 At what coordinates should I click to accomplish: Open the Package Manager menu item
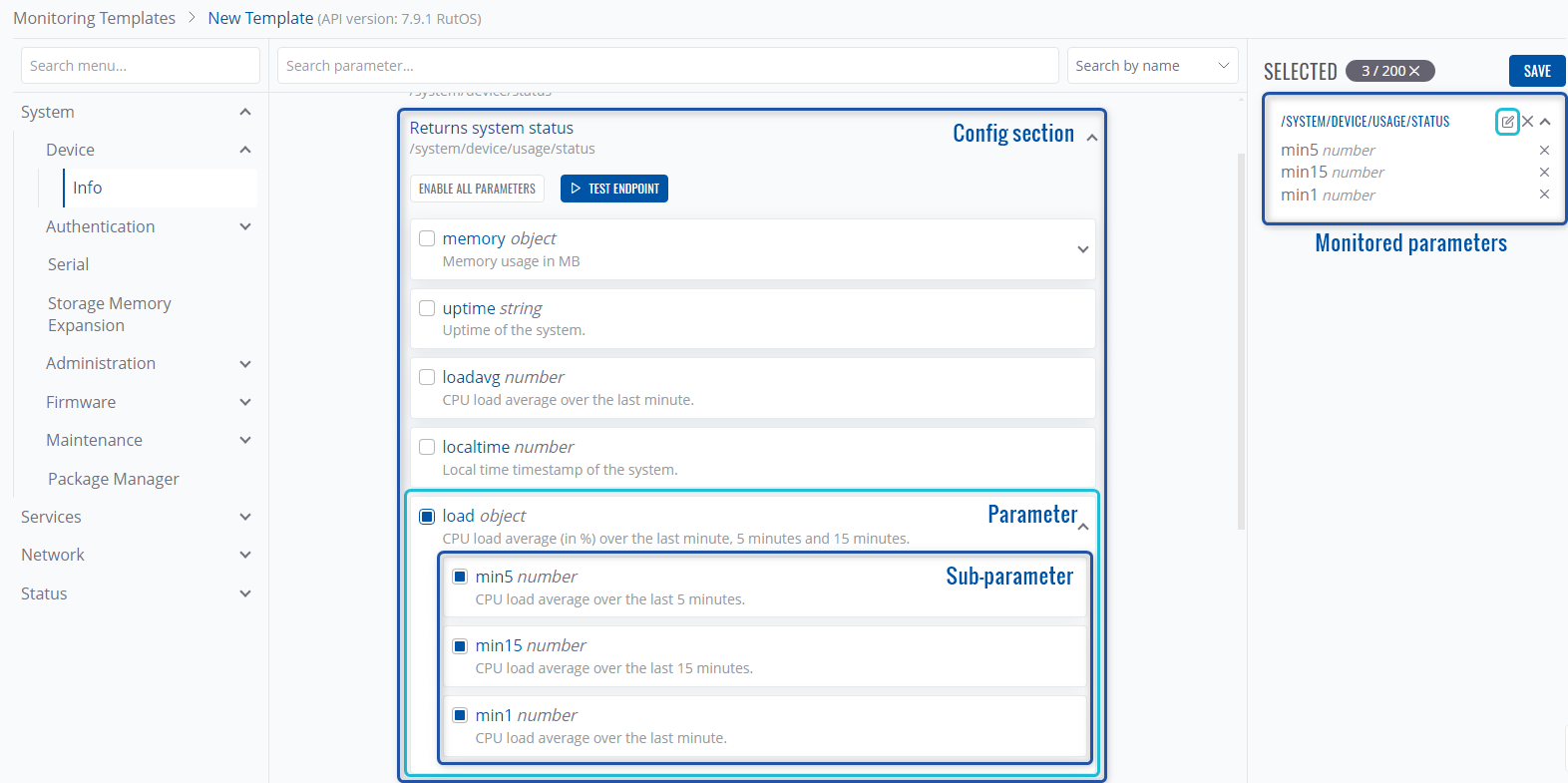pos(114,479)
